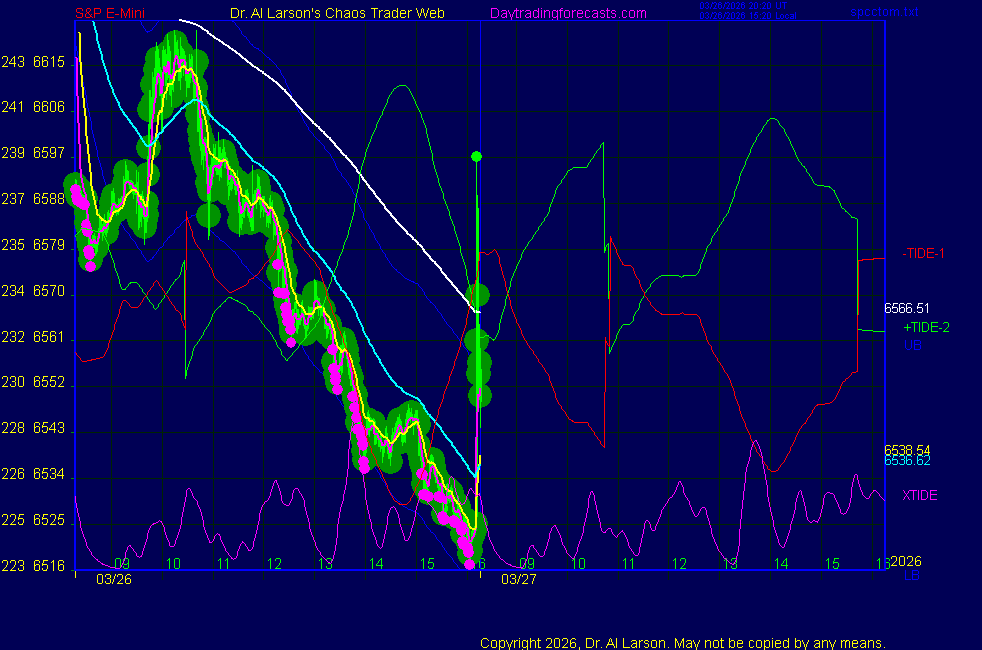Click the yellow 6538.54 price readout
This screenshot has height=650, width=982.
(907, 449)
